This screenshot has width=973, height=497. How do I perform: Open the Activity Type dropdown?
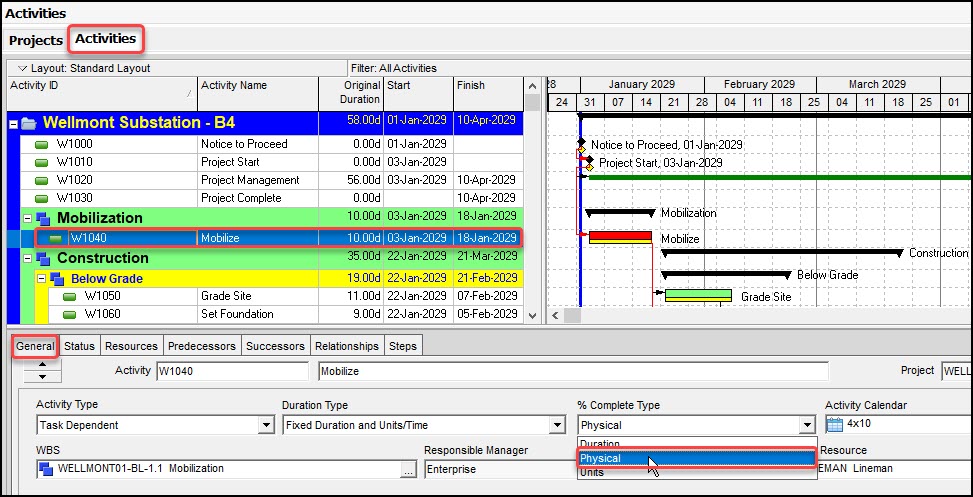pyautogui.click(x=266, y=425)
